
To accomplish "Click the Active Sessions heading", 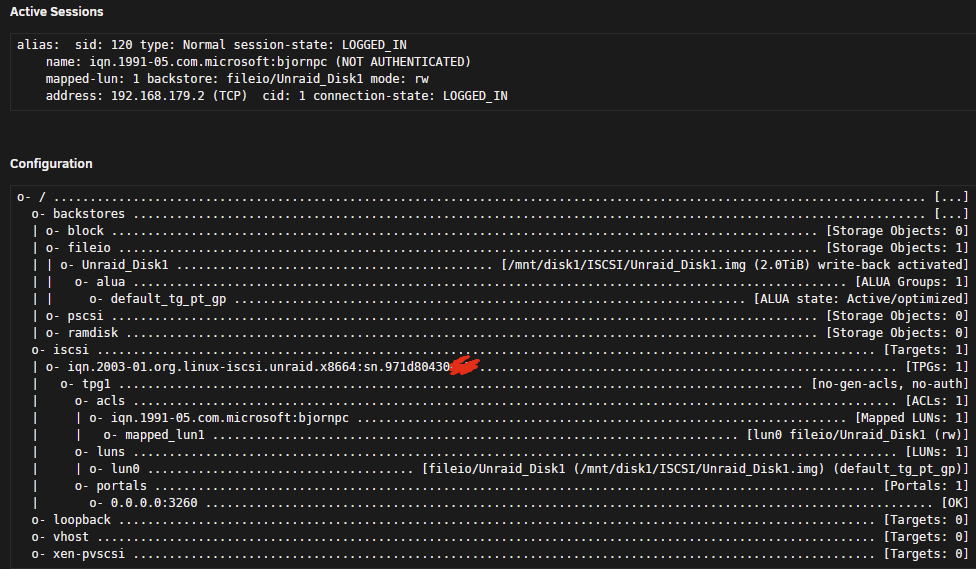I will [x=57, y=12].
